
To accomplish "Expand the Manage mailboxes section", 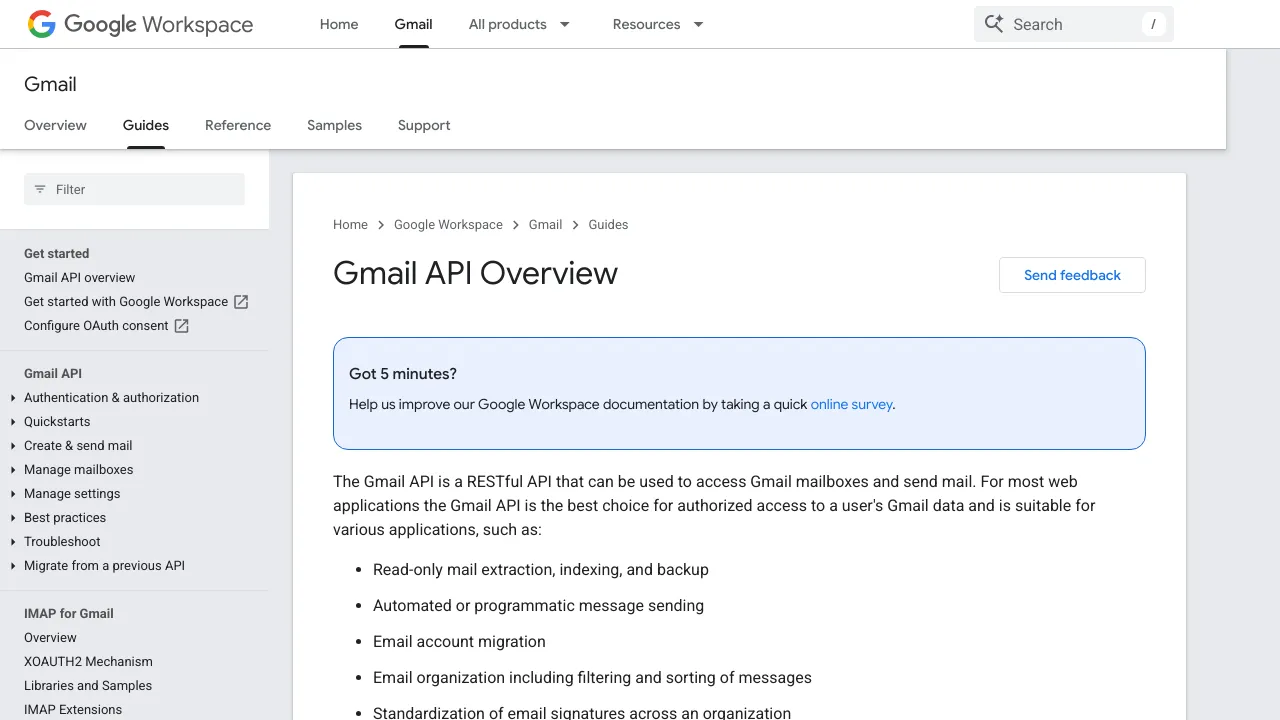I will tap(13, 470).
